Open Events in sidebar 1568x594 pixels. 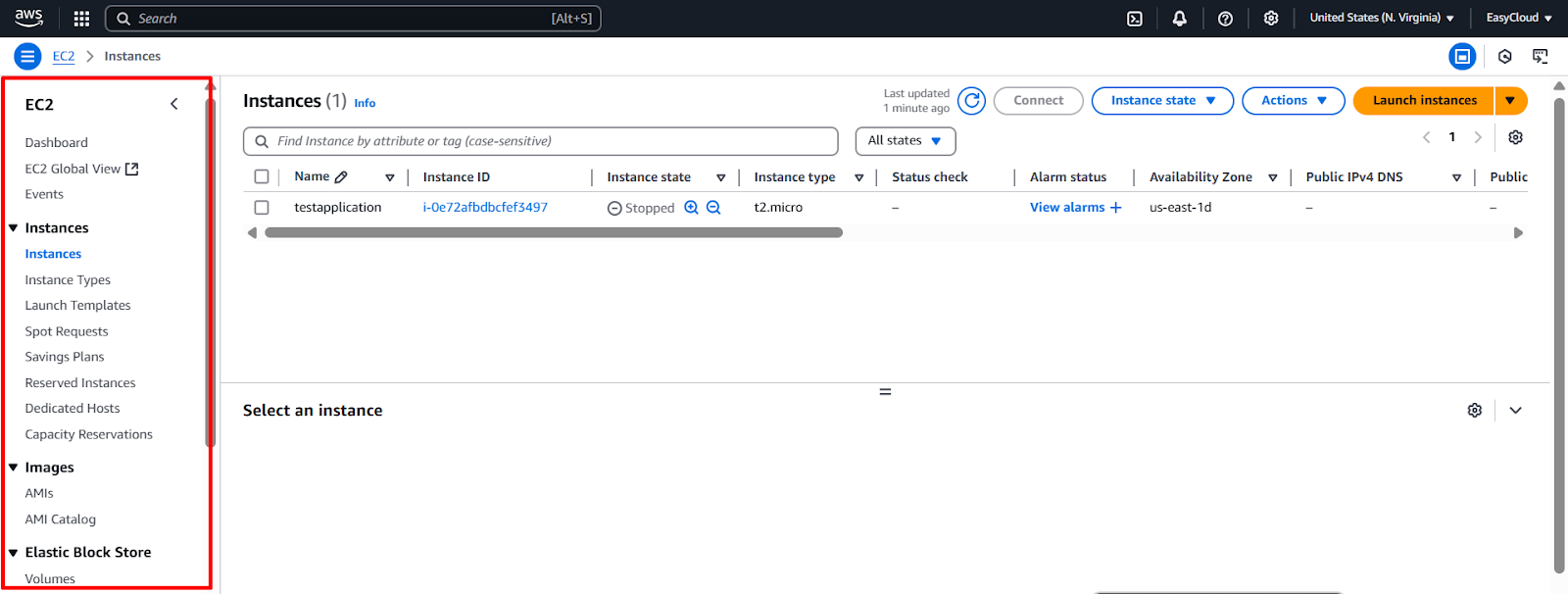tap(44, 194)
